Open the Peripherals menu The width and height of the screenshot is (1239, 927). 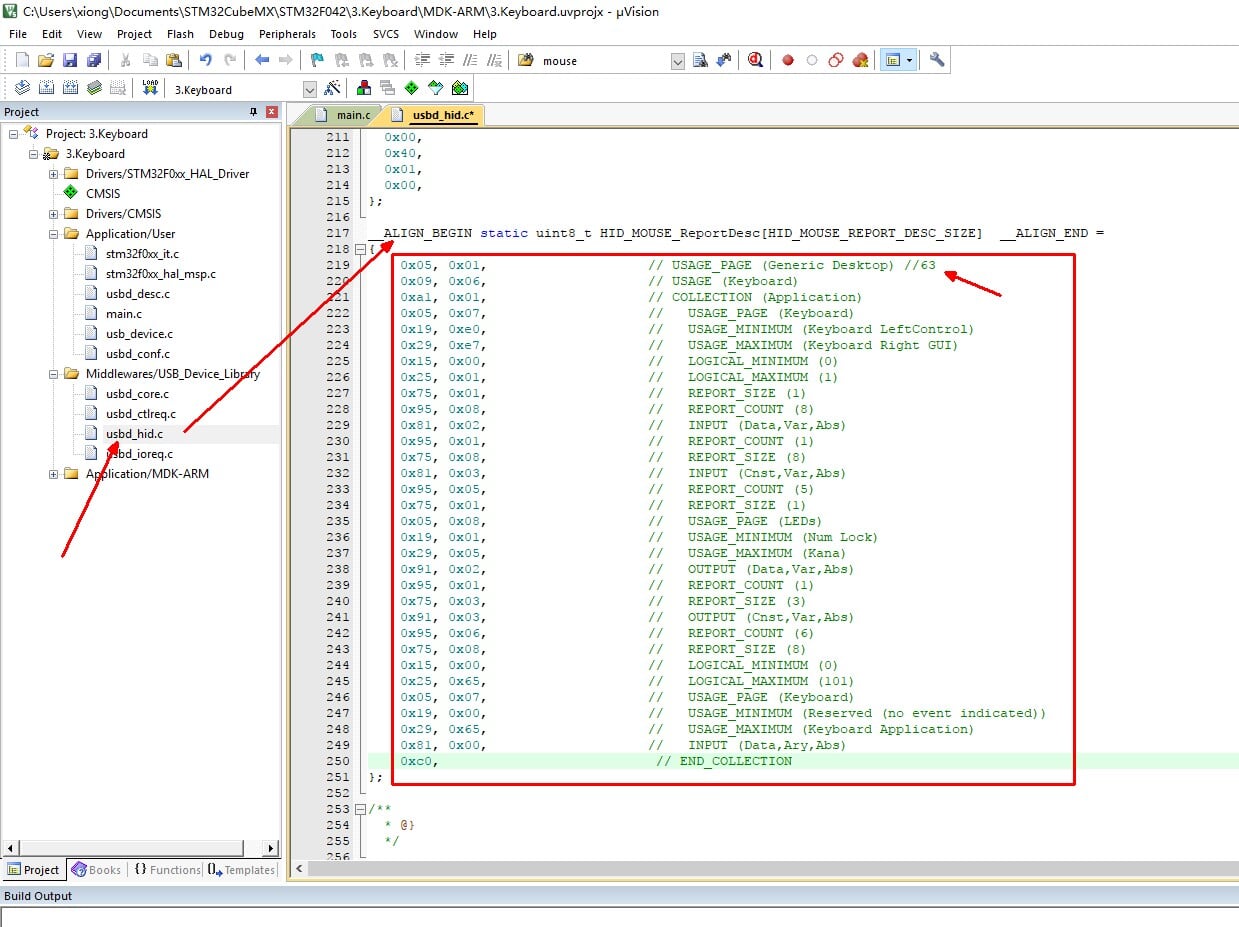pos(287,34)
